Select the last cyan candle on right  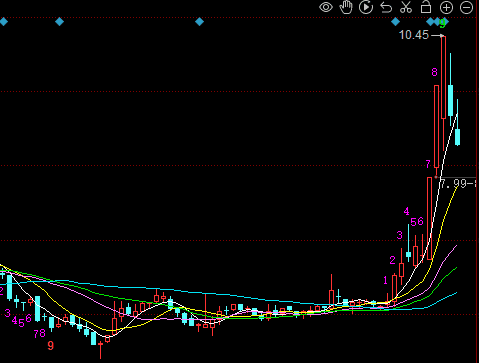click(x=457, y=137)
